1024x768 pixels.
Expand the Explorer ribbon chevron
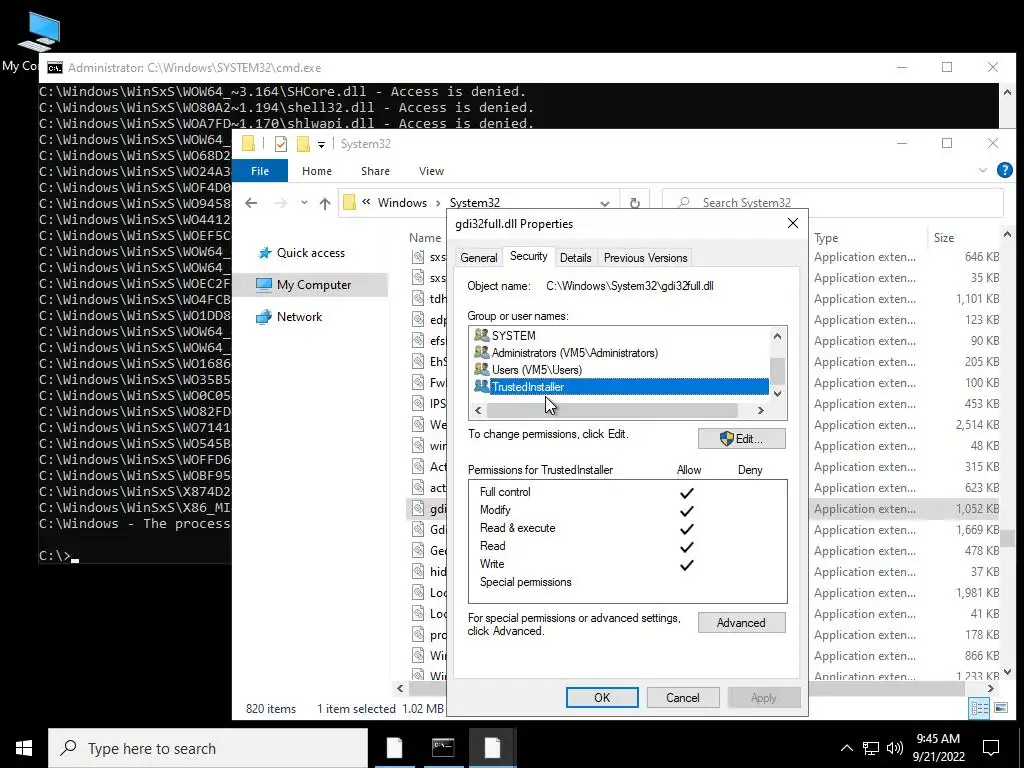tap(983, 171)
